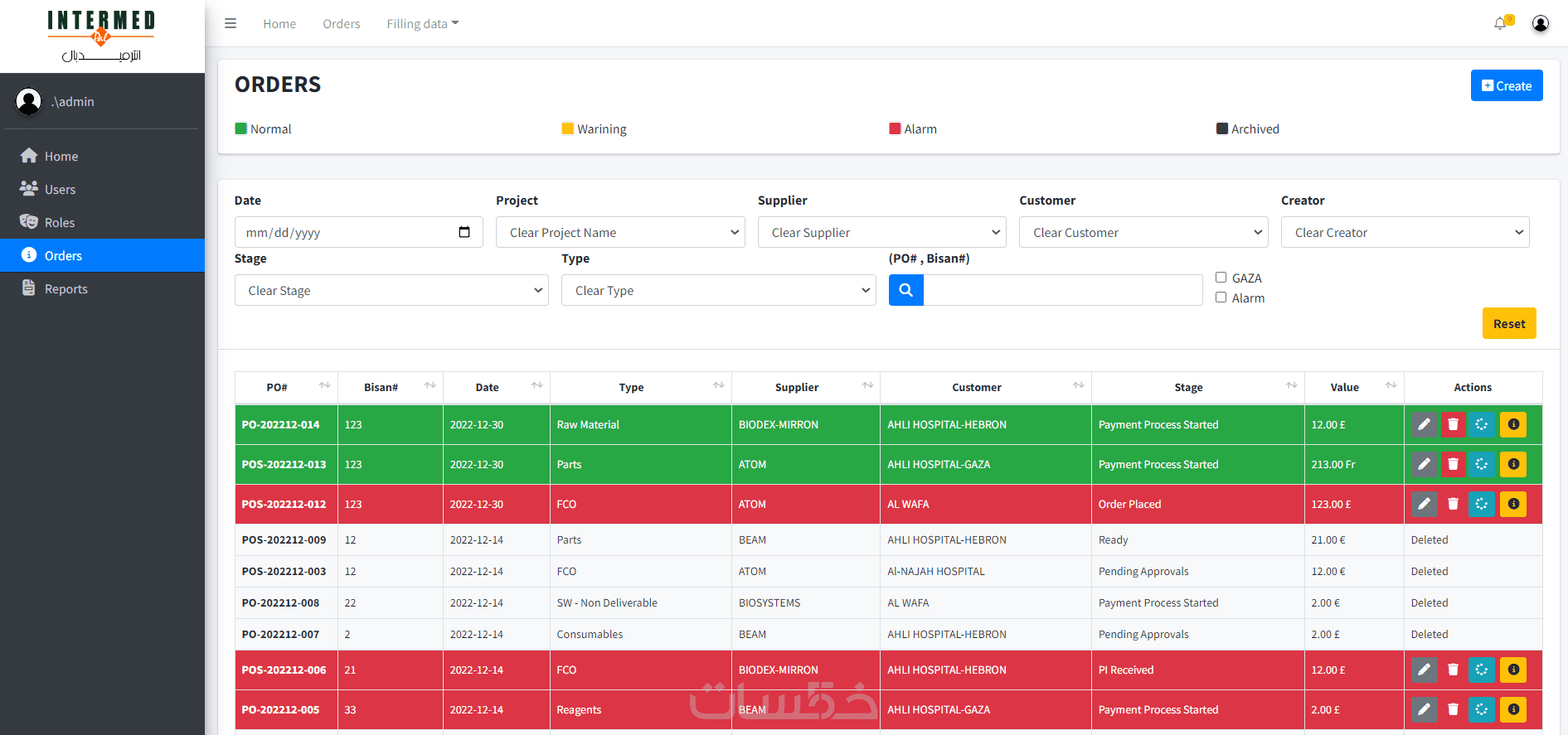Click the hamburger menu icon
The image size is (1568, 735).
[231, 24]
